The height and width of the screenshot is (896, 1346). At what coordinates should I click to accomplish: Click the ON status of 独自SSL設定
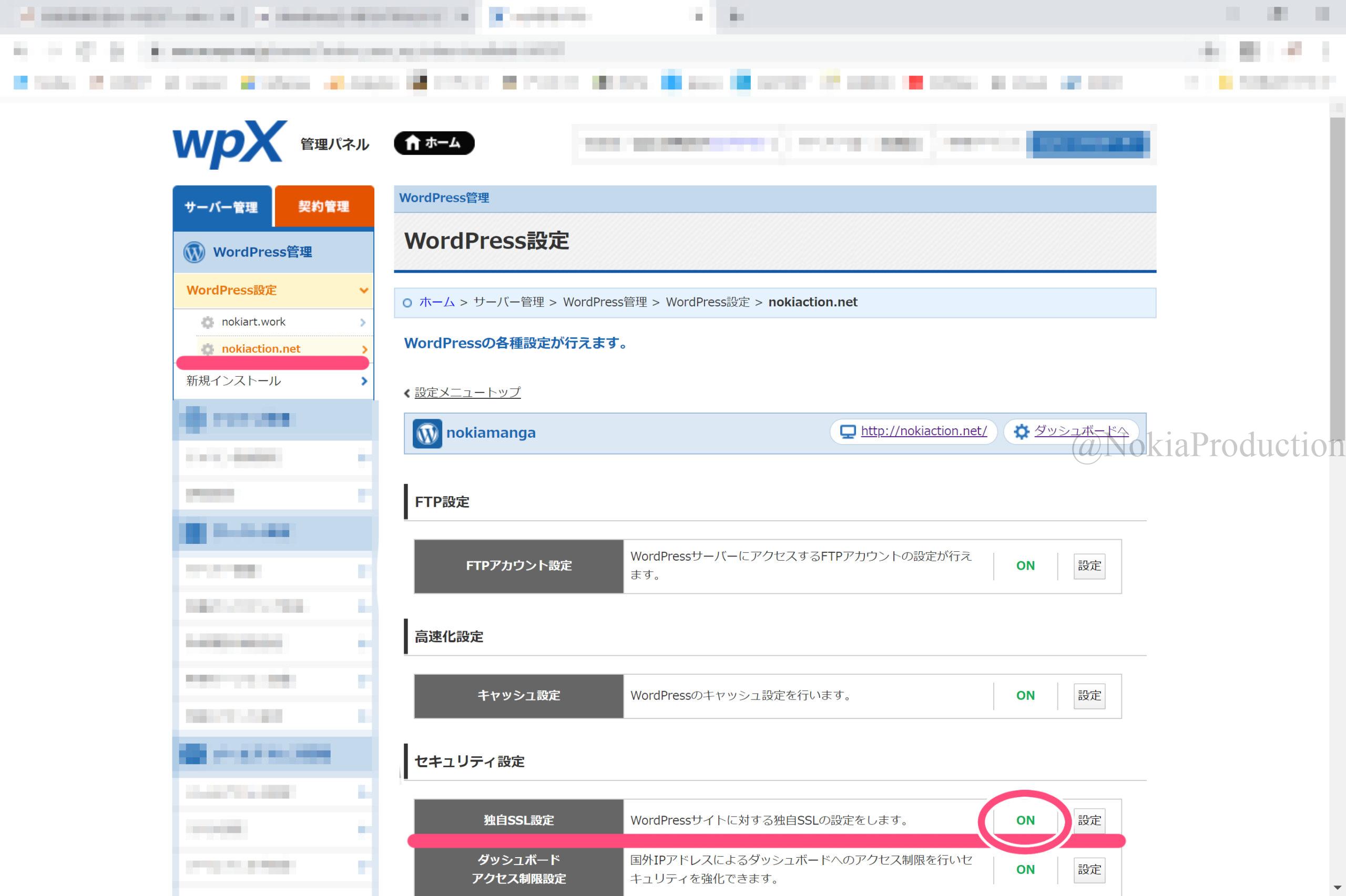[x=1025, y=820]
